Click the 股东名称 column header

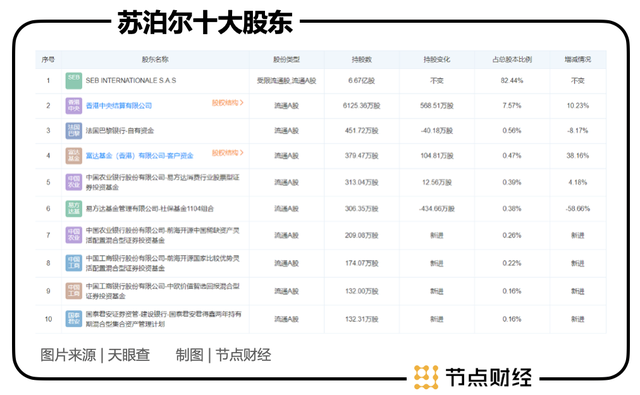155,60
